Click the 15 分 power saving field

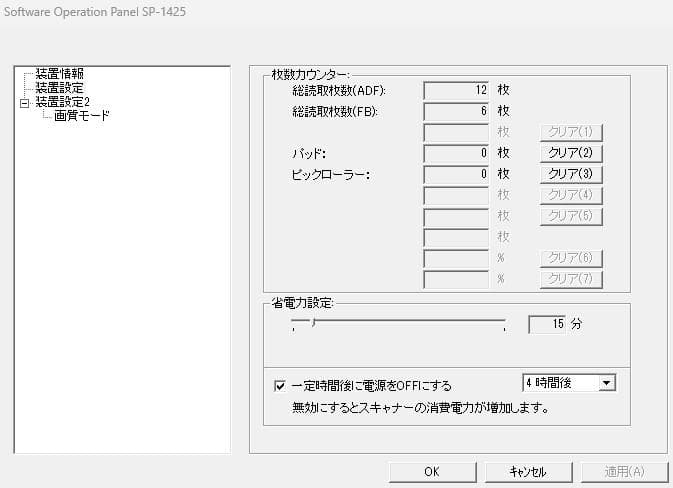546,325
